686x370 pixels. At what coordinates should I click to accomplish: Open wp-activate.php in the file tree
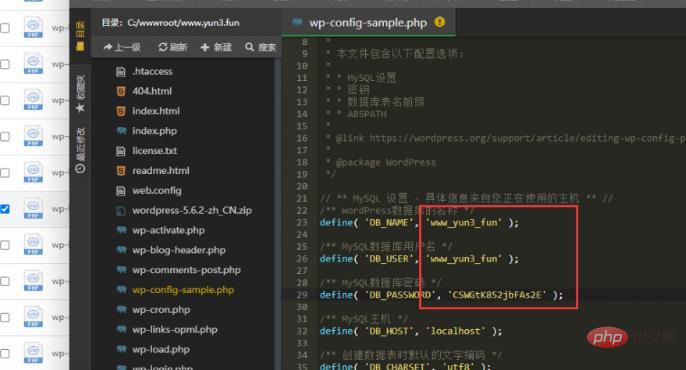click(168, 230)
